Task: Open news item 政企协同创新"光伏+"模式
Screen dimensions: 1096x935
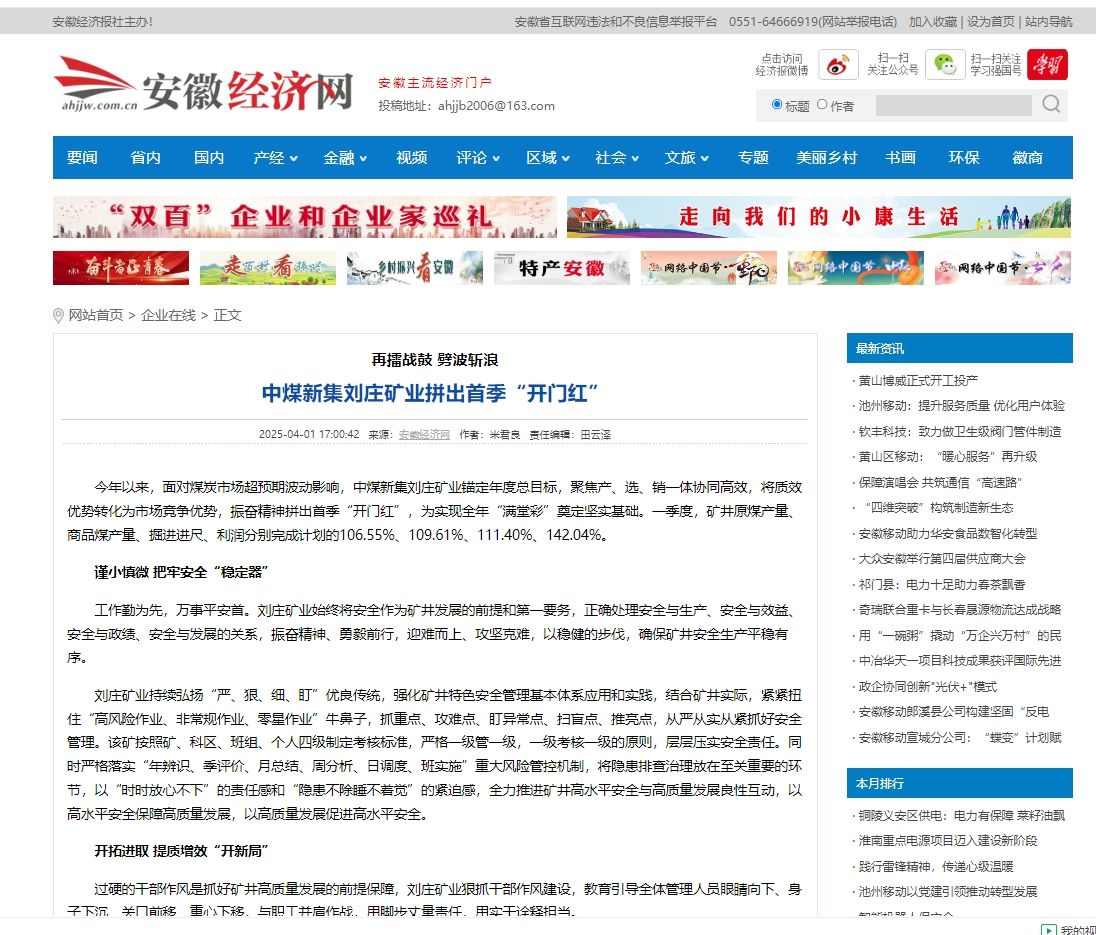Action: (928, 687)
